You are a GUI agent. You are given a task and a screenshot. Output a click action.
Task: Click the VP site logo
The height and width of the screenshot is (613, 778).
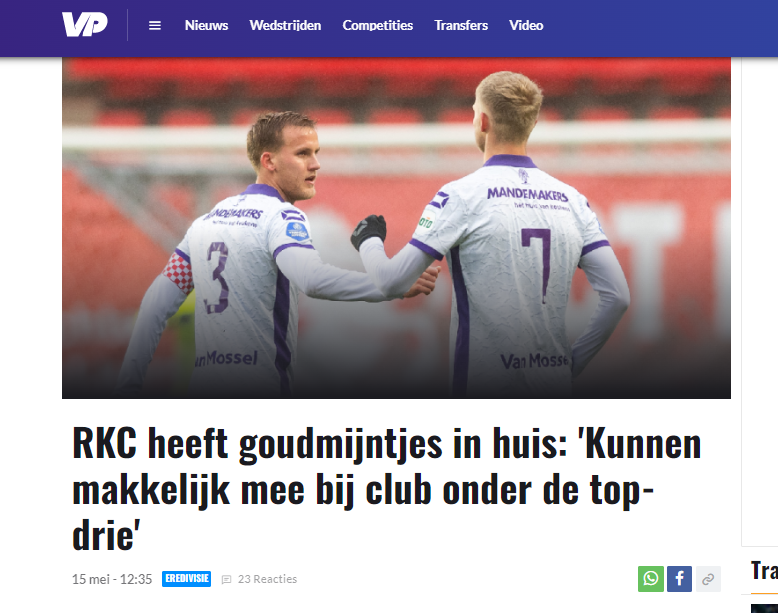[x=84, y=24]
